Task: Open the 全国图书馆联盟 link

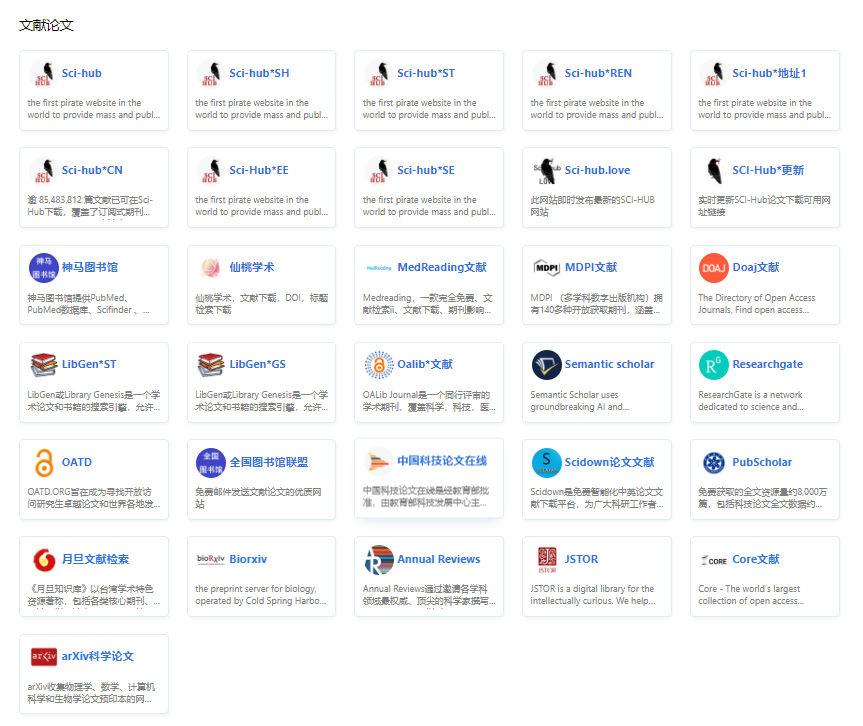Action: pos(269,462)
